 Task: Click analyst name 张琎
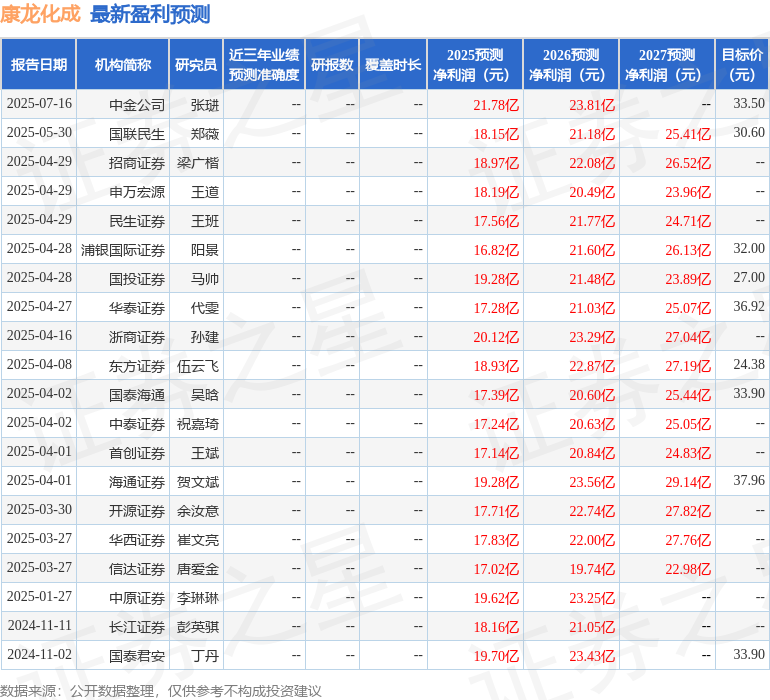coord(205,105)
